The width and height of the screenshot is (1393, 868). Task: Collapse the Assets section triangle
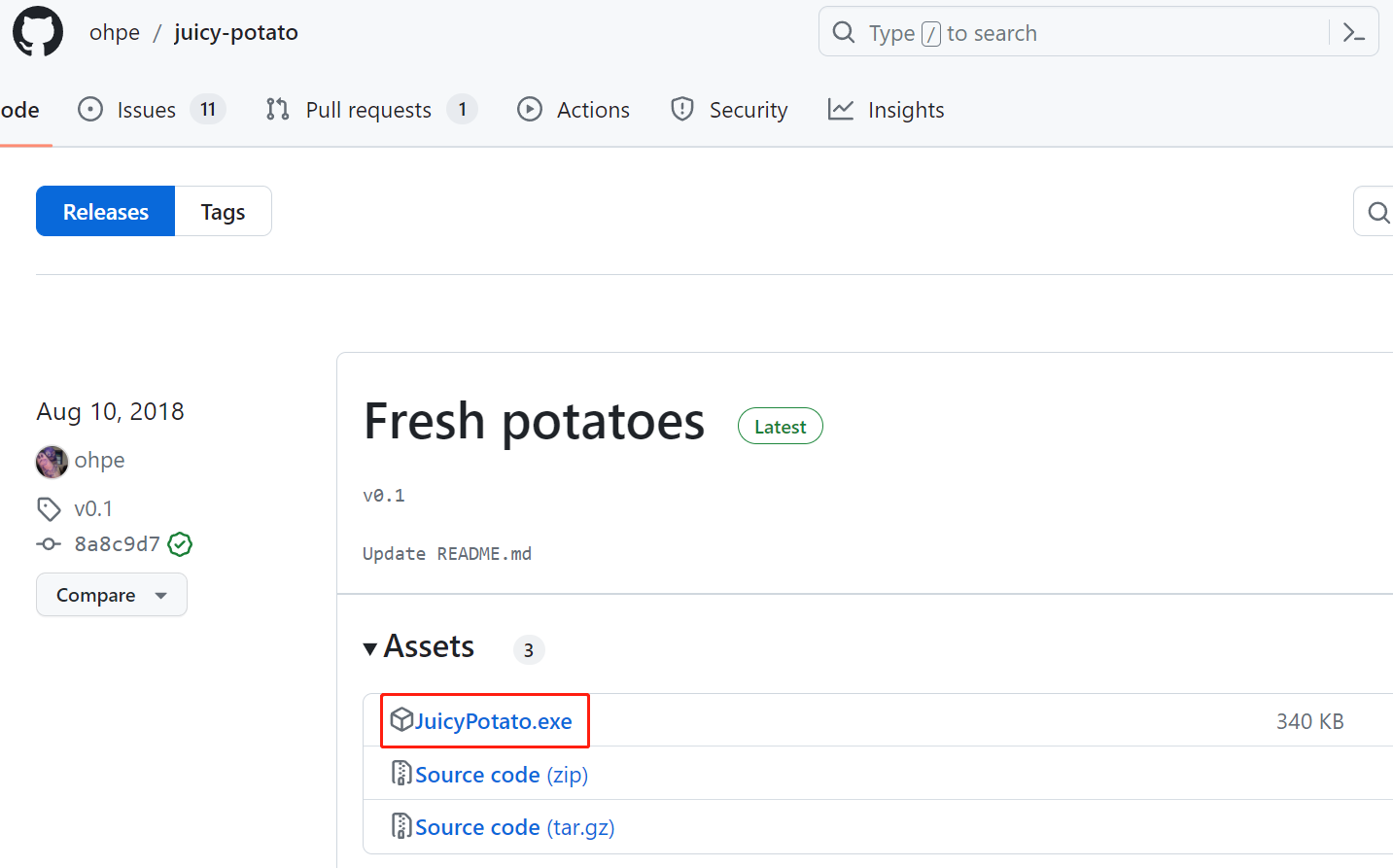370,648
